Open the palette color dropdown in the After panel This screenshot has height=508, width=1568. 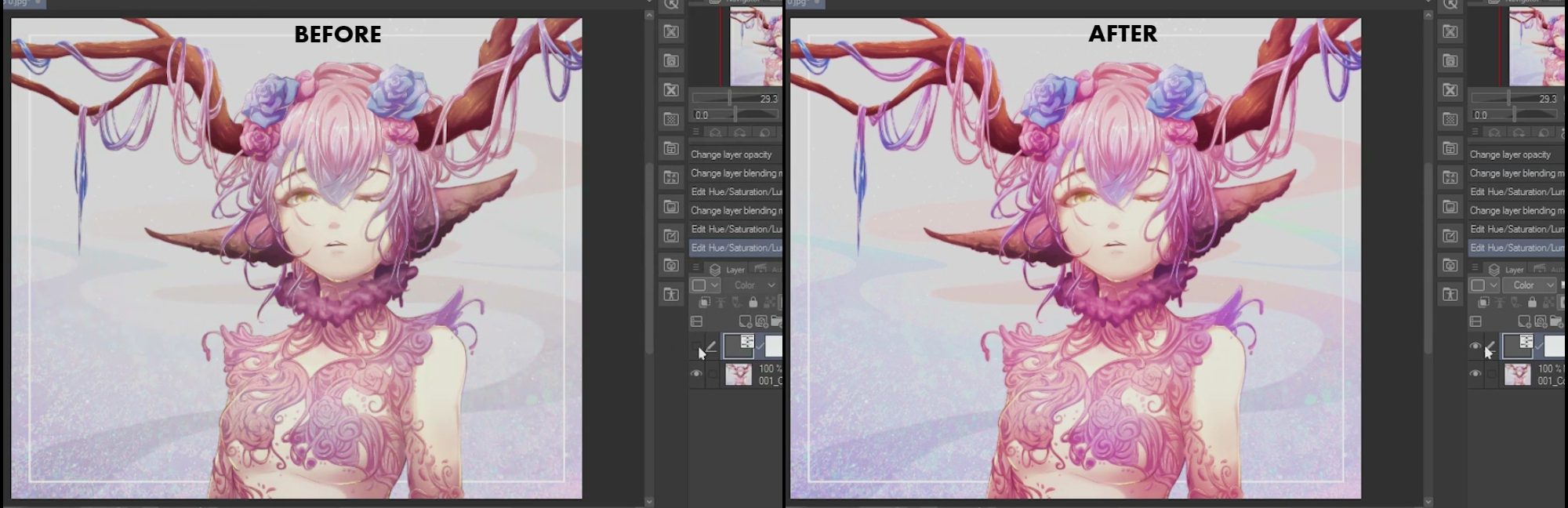click(x=1485, y=285)
